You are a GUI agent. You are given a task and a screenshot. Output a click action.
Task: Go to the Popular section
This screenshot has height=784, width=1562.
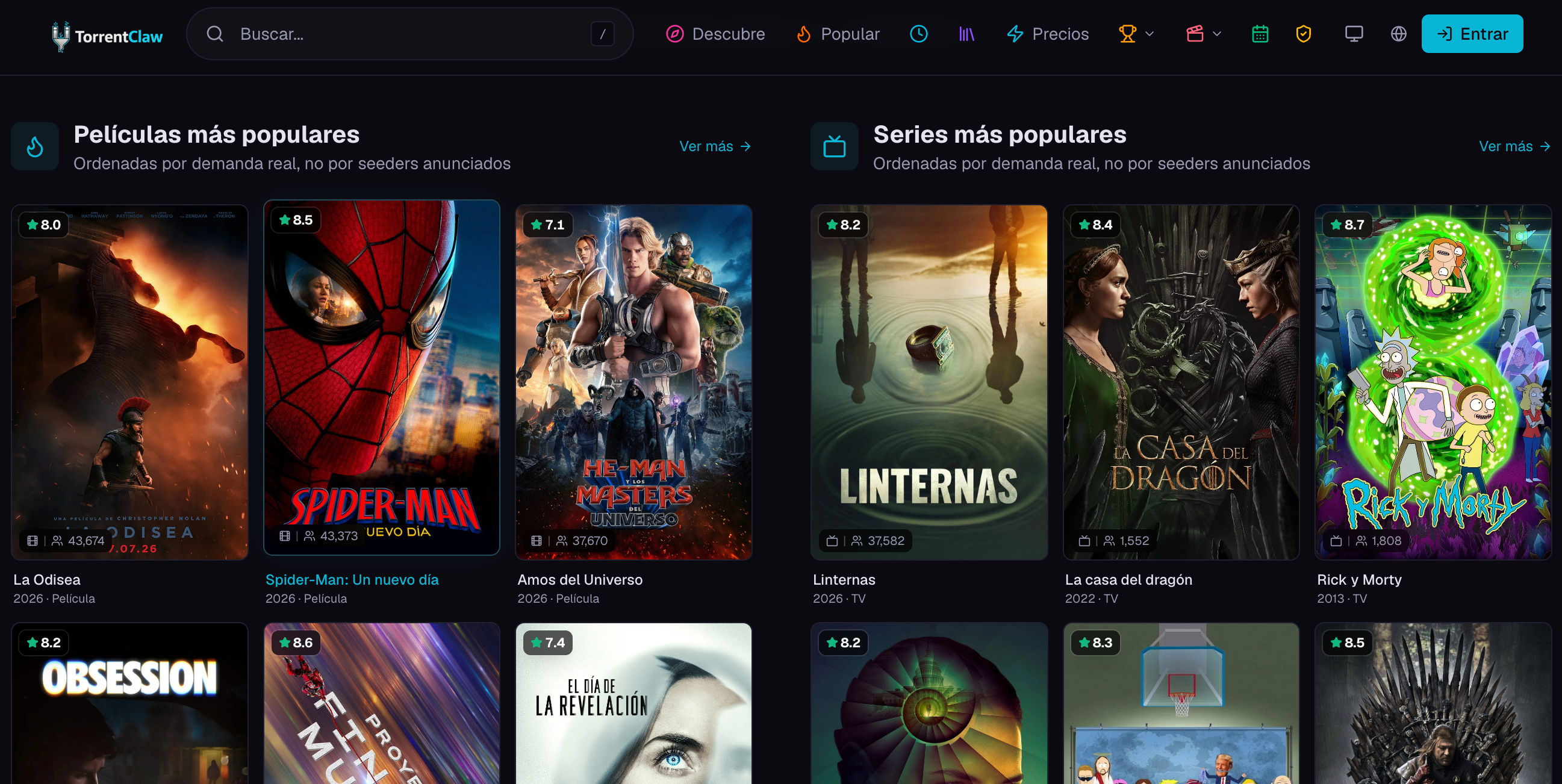pos(838,34)
